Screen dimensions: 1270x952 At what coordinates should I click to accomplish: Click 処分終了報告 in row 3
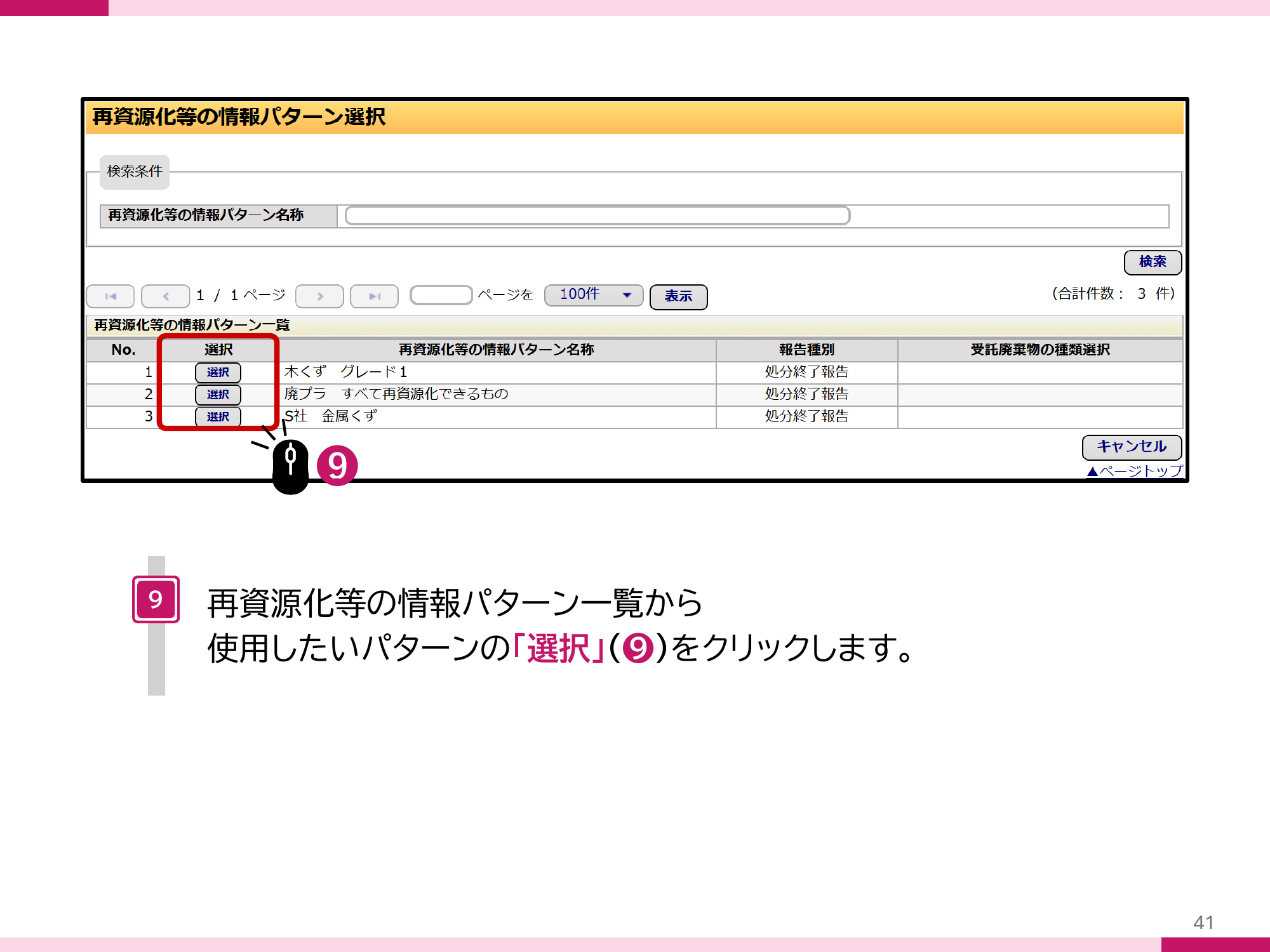(806, 416)
